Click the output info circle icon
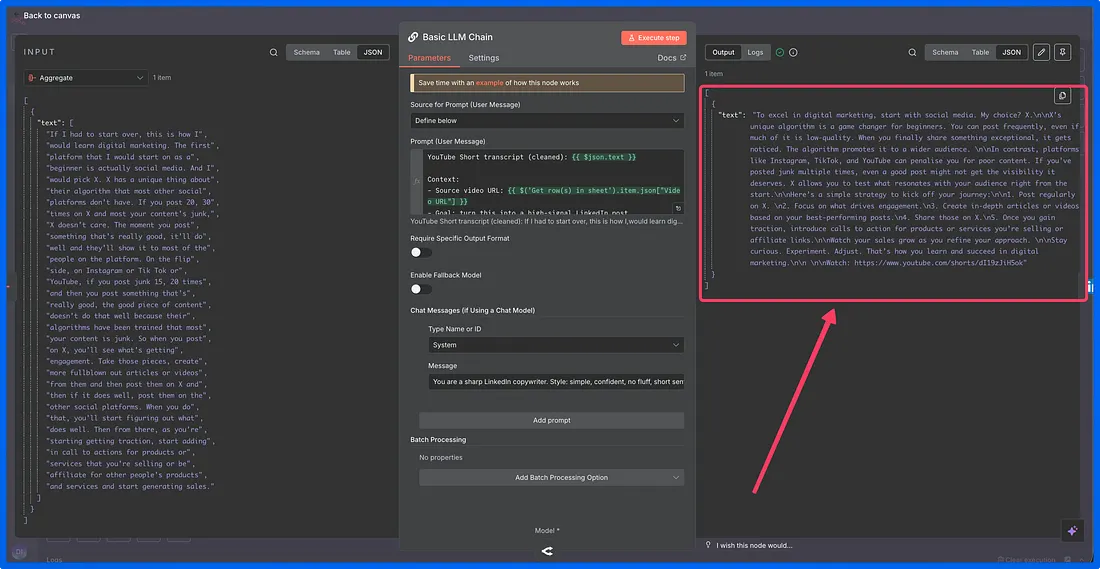Image resolution: width=1100 pixels, height=569 pixels. click(793, 52)
